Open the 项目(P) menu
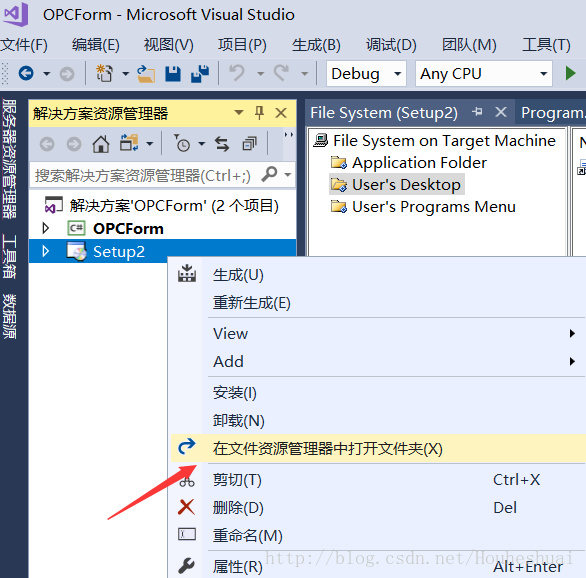Screen dimensions: 586x578 point(242,45)
